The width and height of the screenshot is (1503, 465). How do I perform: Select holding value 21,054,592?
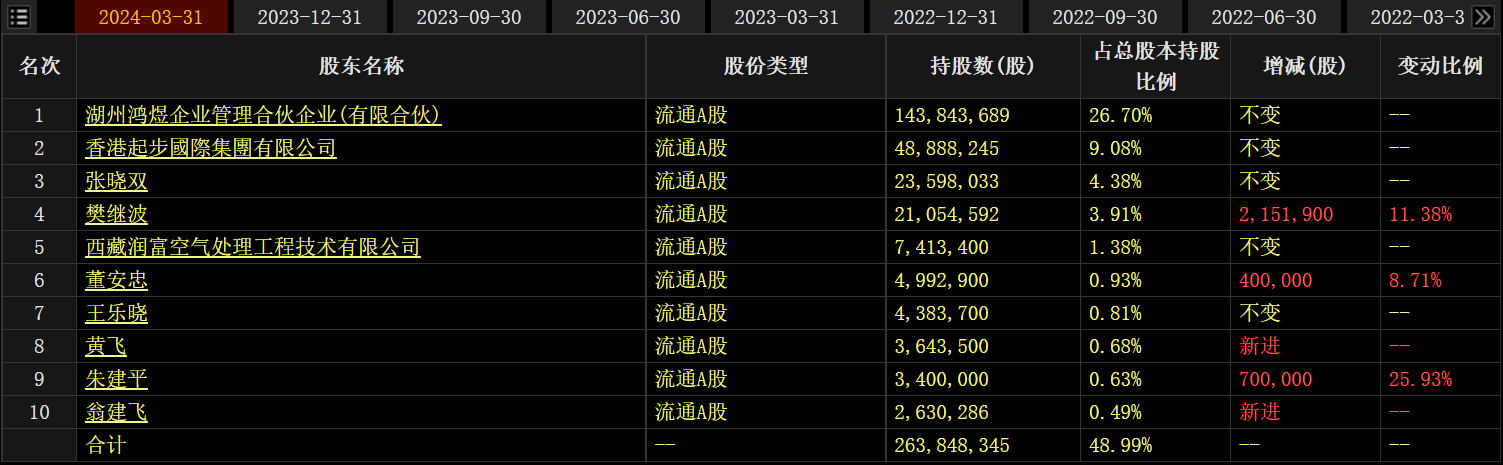(948, 214)
